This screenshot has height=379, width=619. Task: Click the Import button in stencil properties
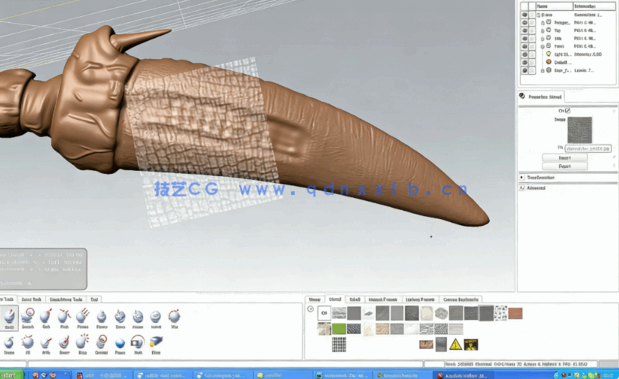[565, 158]
